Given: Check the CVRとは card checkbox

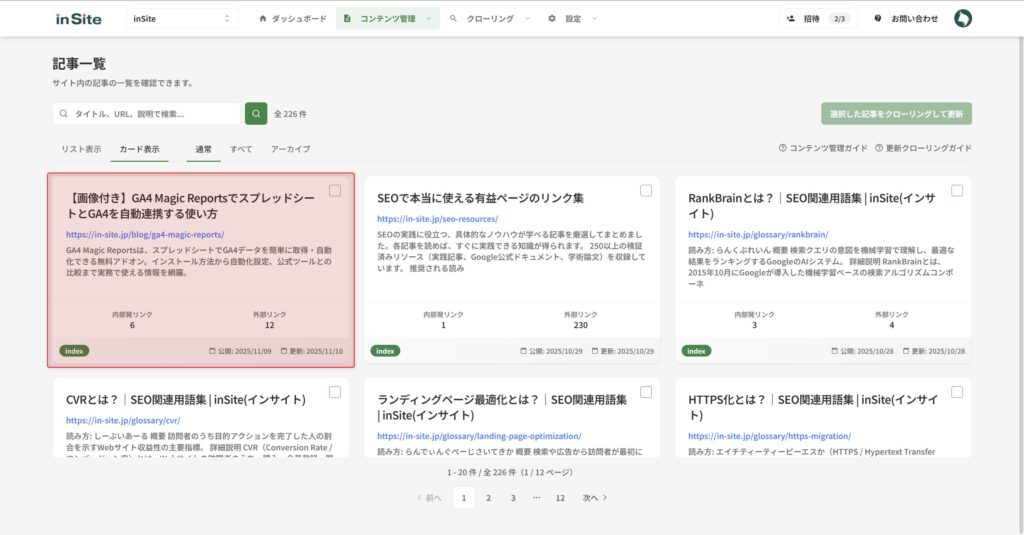Looking at the screenshot, I should (x=335, y=392).
